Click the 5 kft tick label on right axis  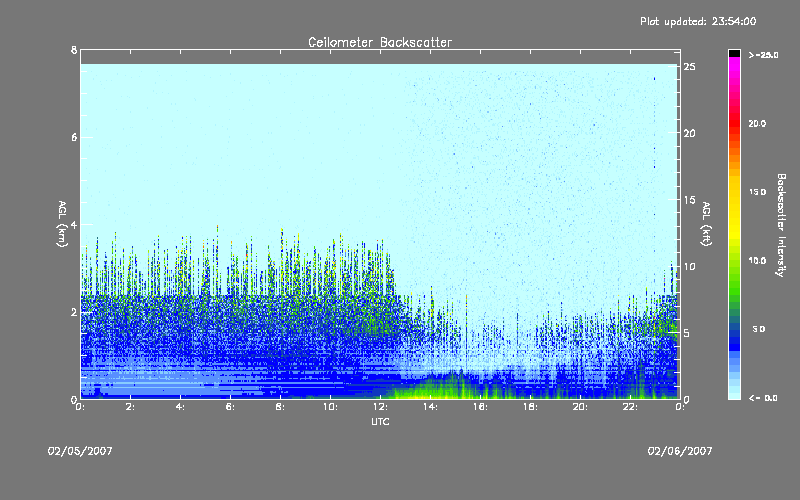tap(687, 333)
